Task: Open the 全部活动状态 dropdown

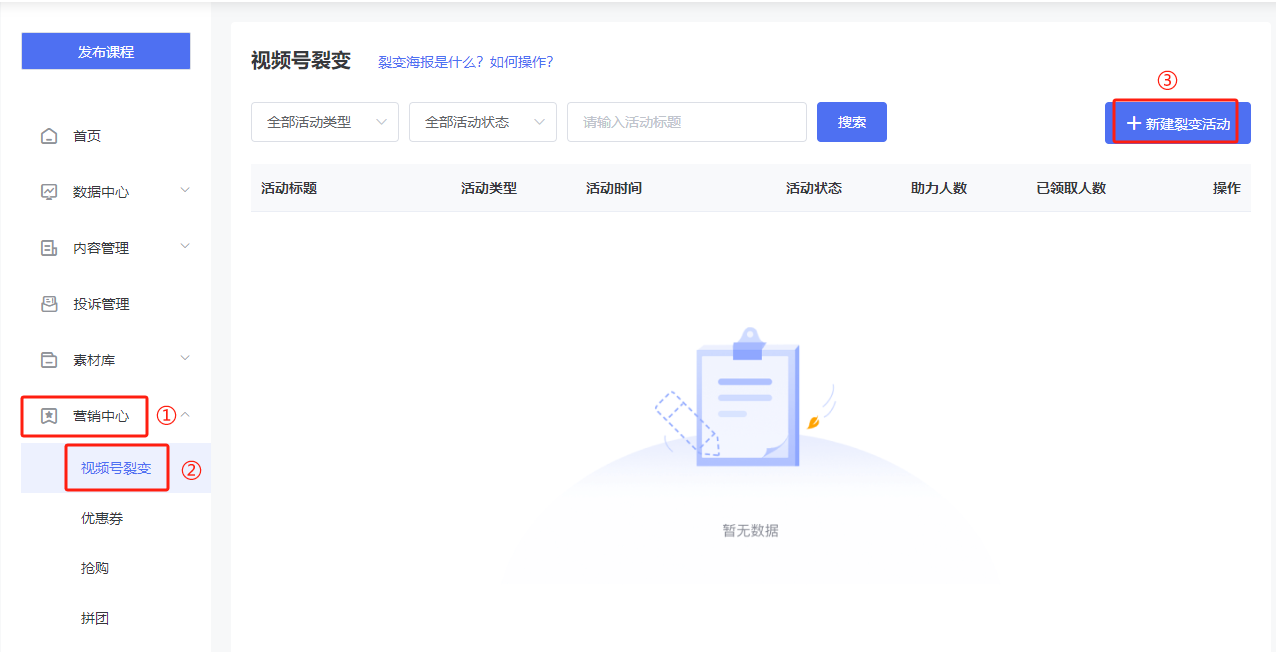Action: 483,122
